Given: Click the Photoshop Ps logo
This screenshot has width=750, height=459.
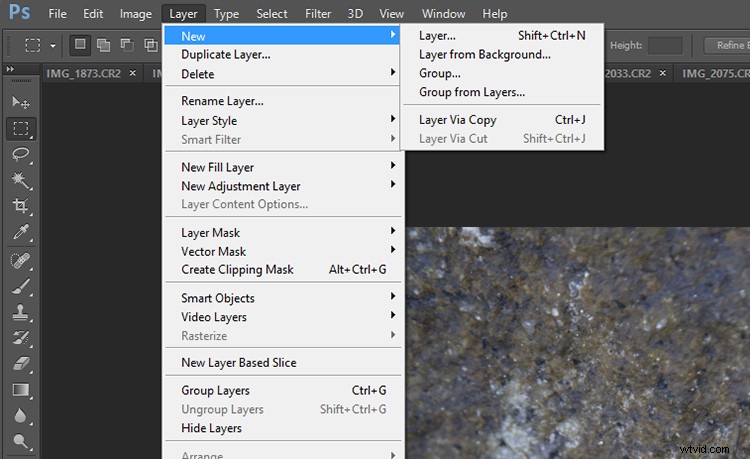Looking at the screenshot, I should pos(19,12).
